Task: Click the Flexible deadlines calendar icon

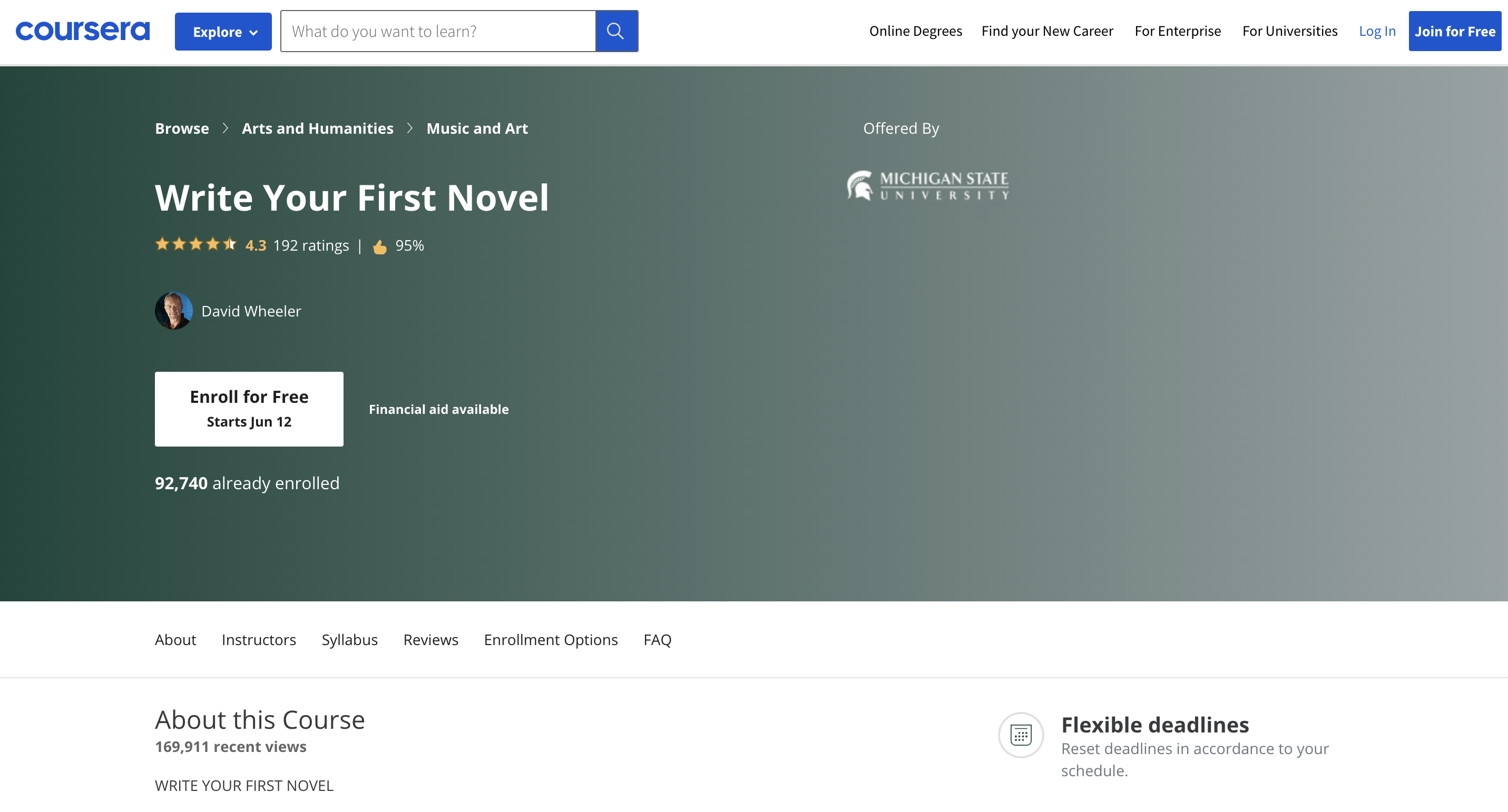Action: 1021,735
